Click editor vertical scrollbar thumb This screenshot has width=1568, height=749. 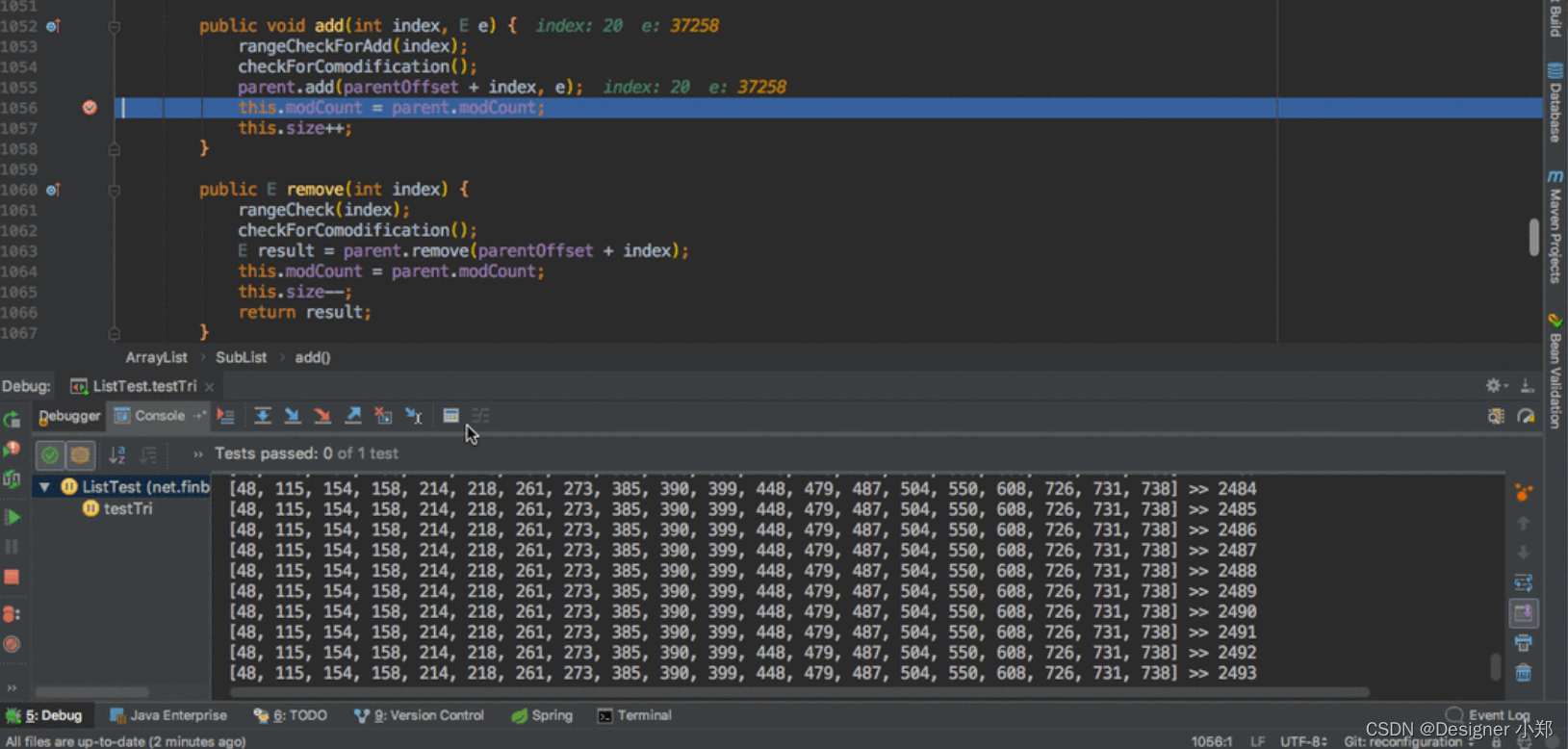coord(1533,237)
